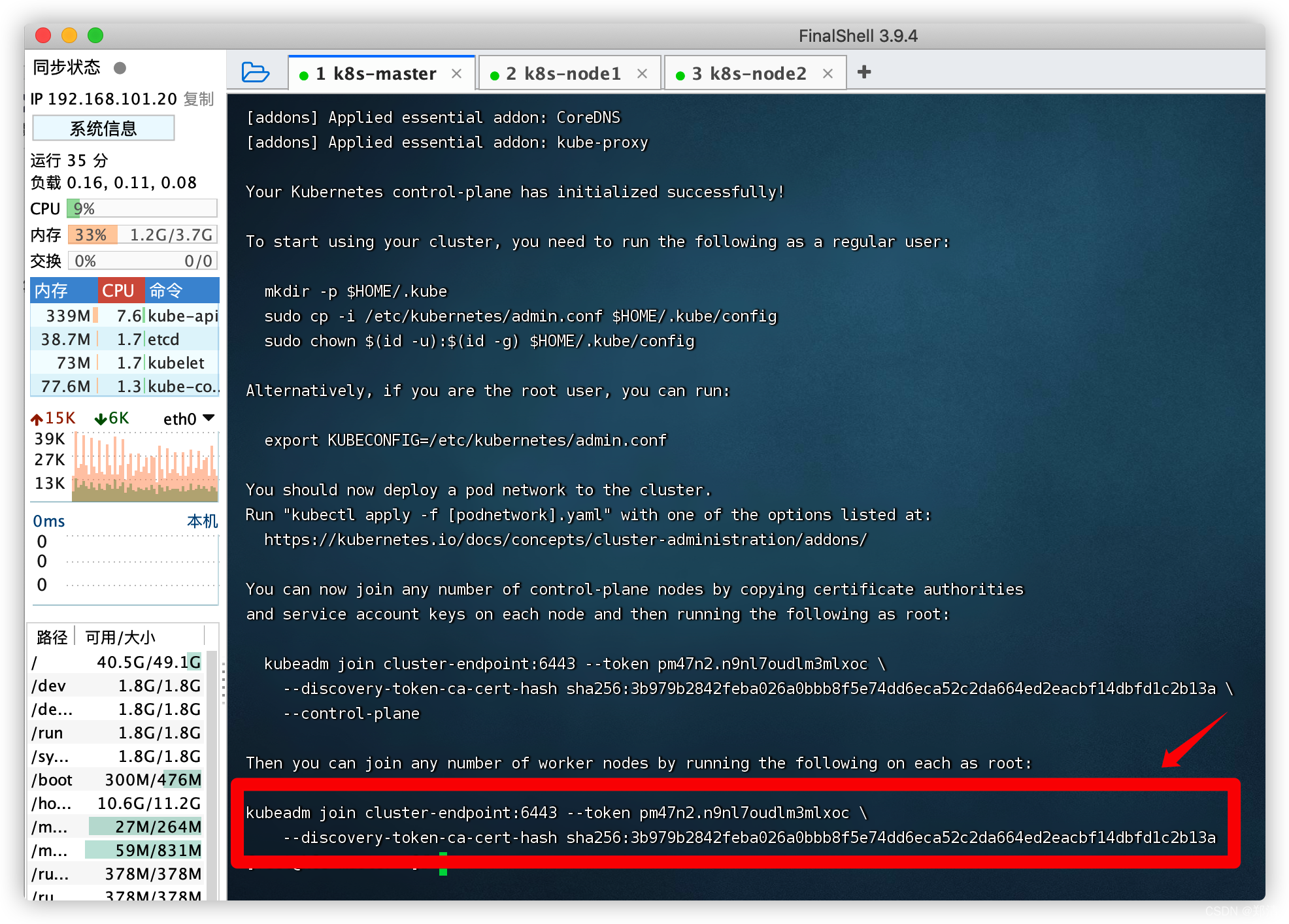
Task: Click the 复制 button next to IP address
Action: 198,100
